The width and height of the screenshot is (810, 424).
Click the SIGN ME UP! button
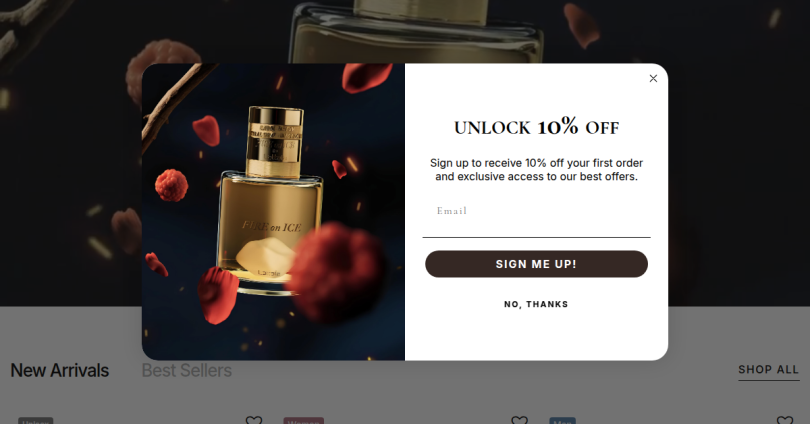[x=536, y=264]
